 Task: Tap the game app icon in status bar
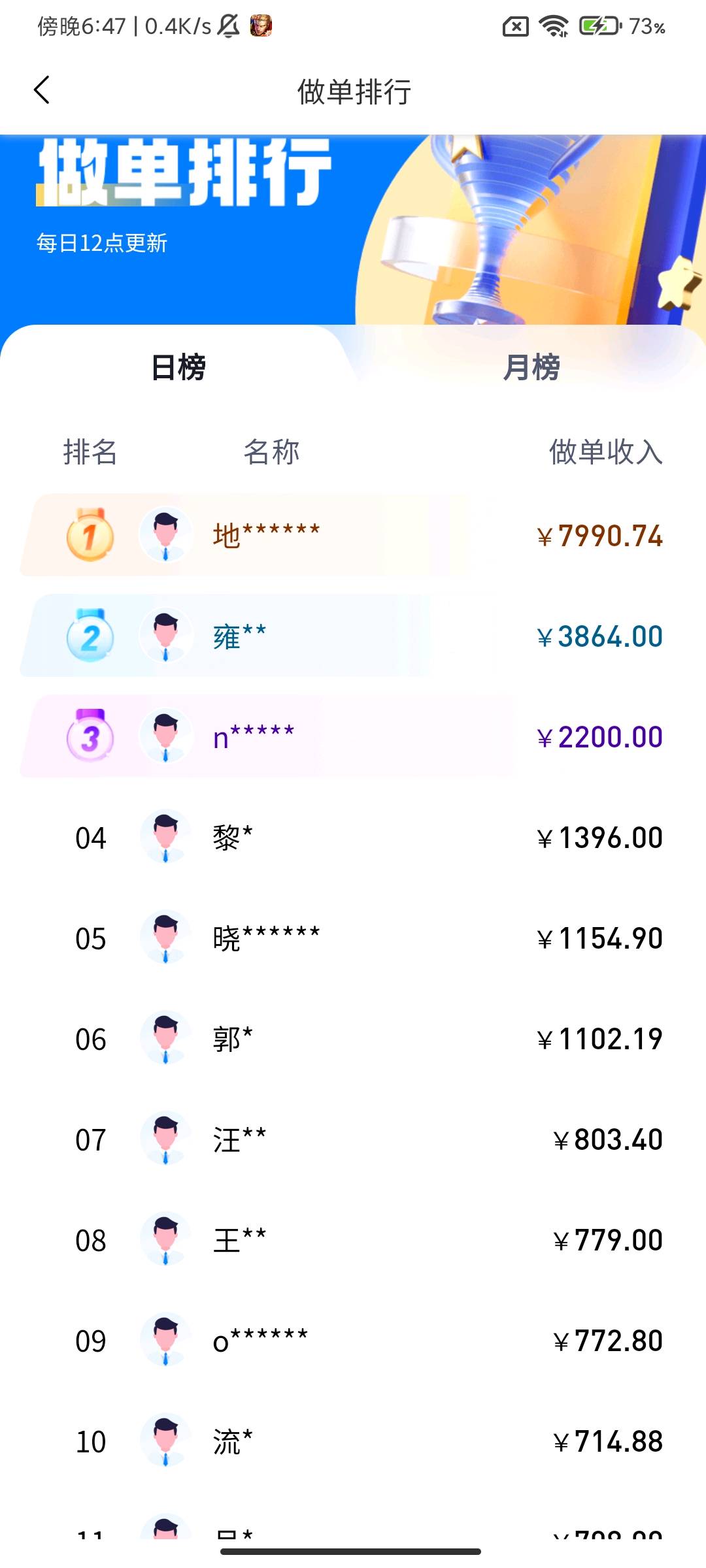coord(261,26)
